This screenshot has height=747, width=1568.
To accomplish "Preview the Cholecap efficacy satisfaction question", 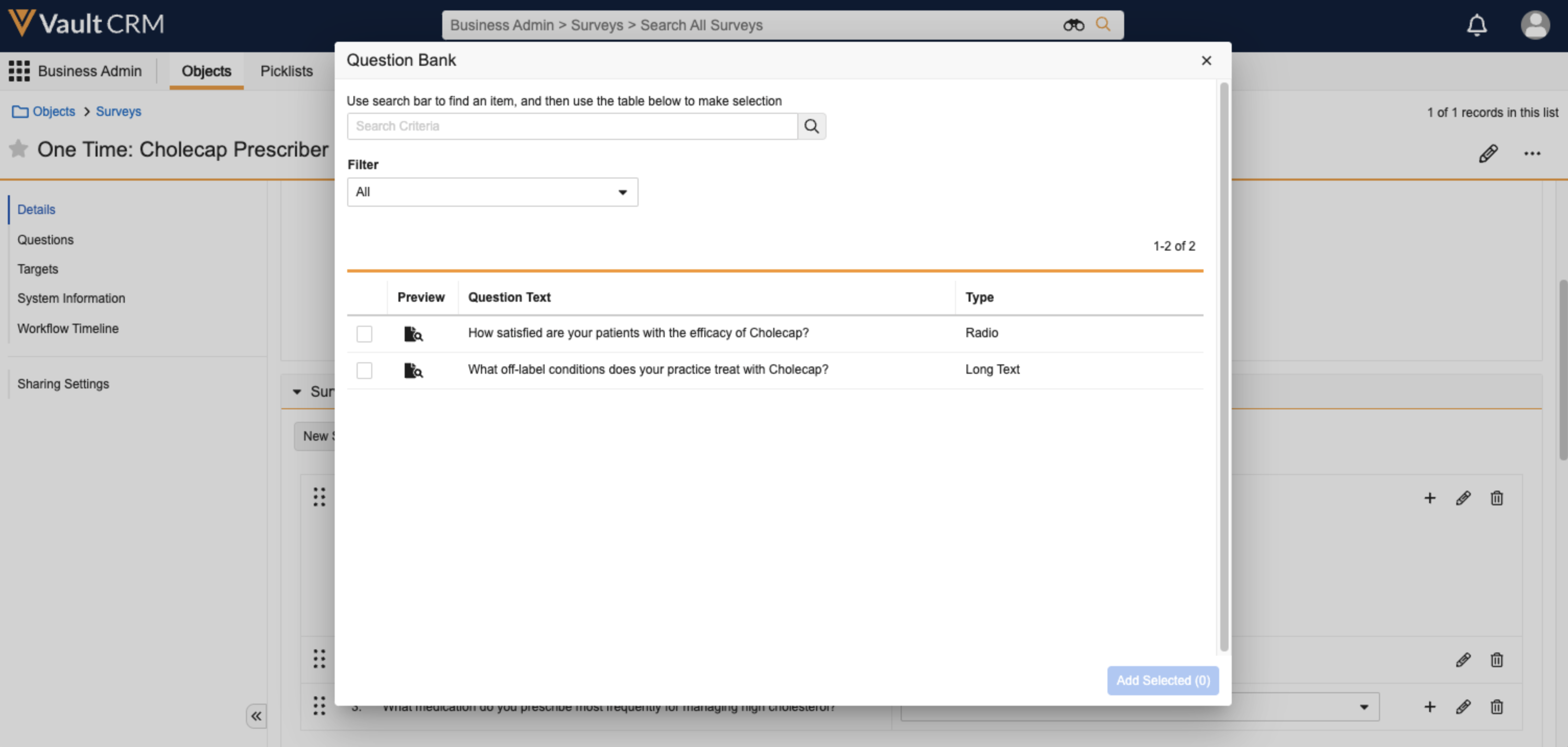I will tap(414, 334).
